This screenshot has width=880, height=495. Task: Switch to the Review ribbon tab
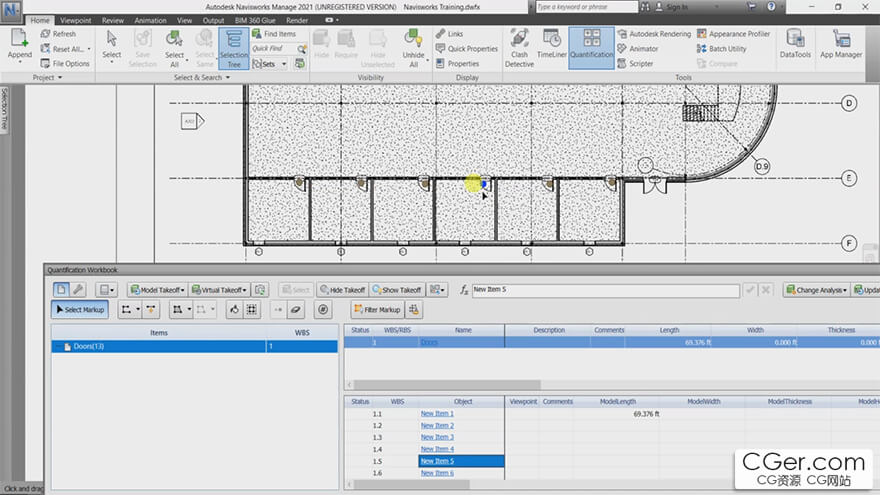(113, 20)
